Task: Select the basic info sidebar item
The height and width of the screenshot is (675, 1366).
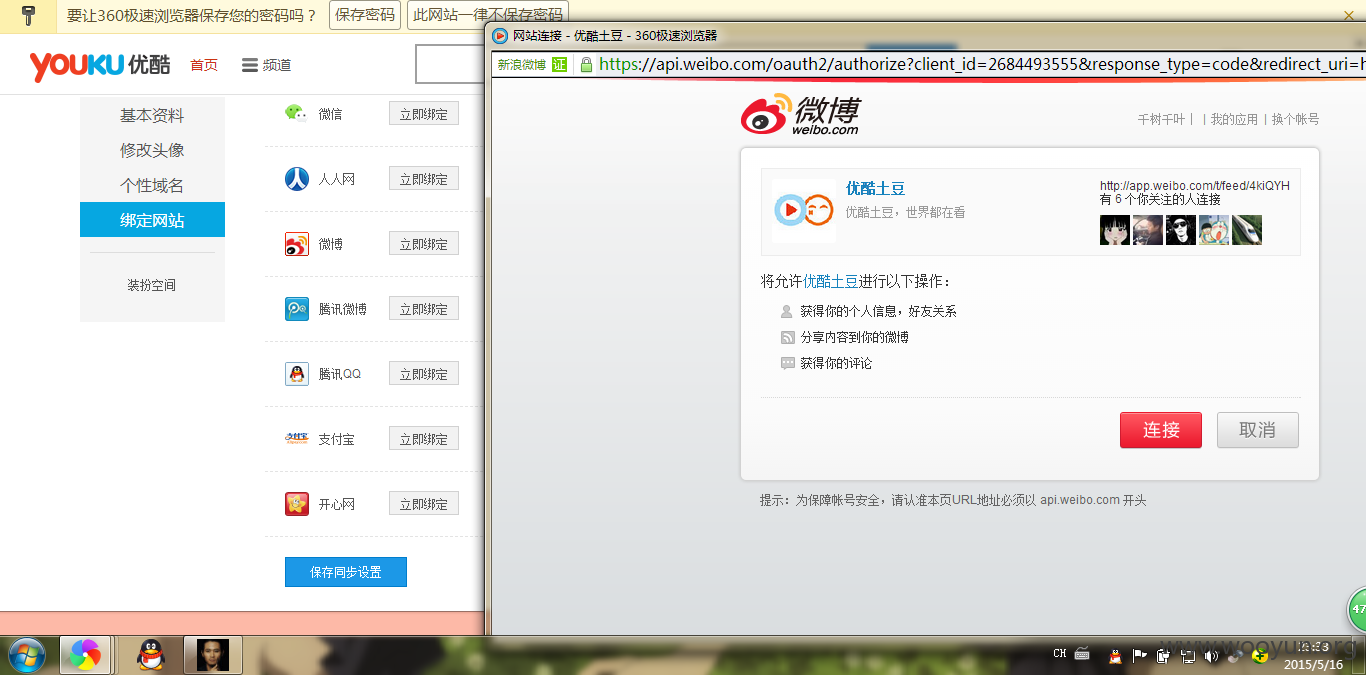Action: [x=152, y=115]
